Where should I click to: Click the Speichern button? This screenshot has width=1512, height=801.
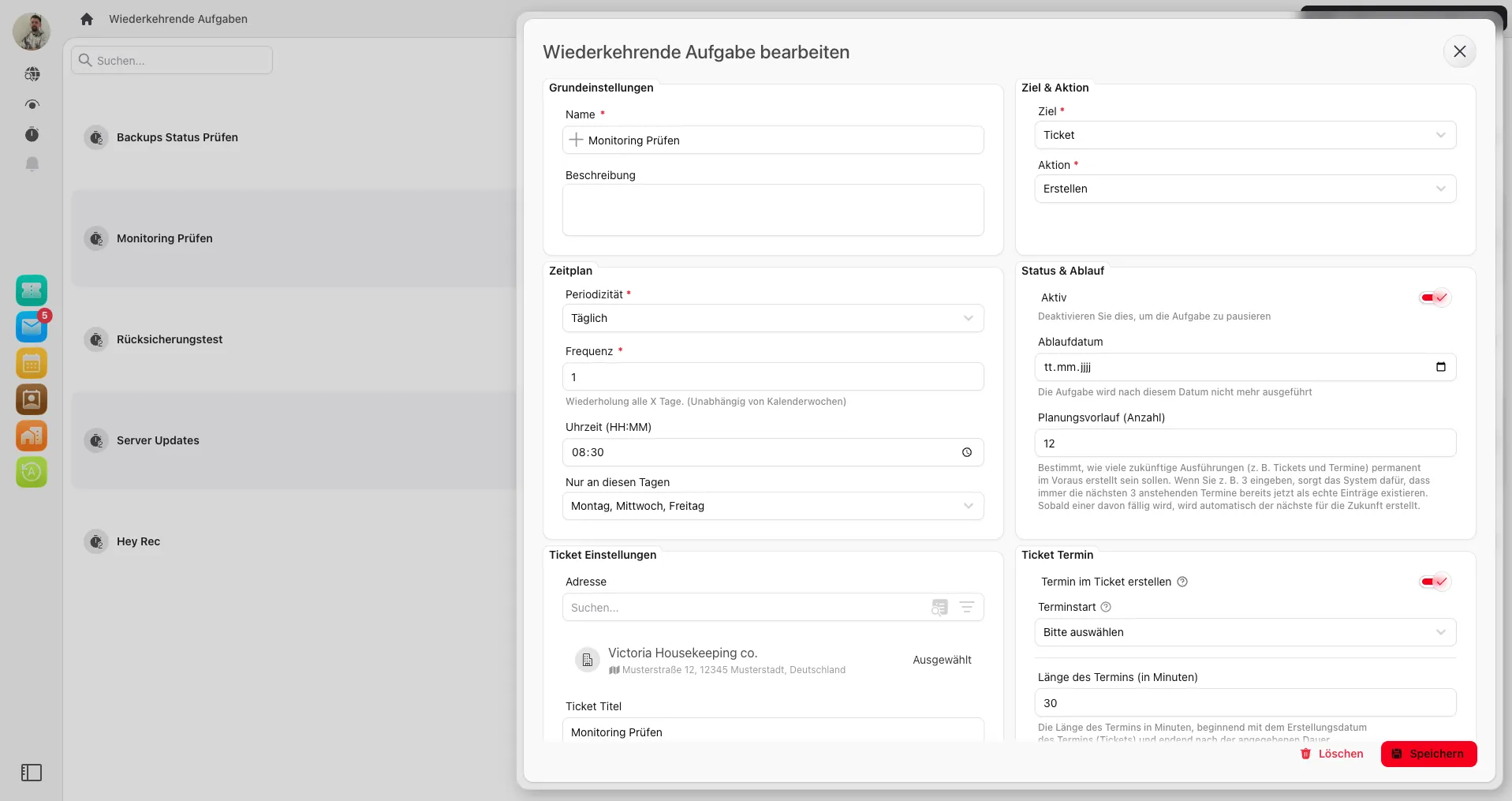(1428, 754)
